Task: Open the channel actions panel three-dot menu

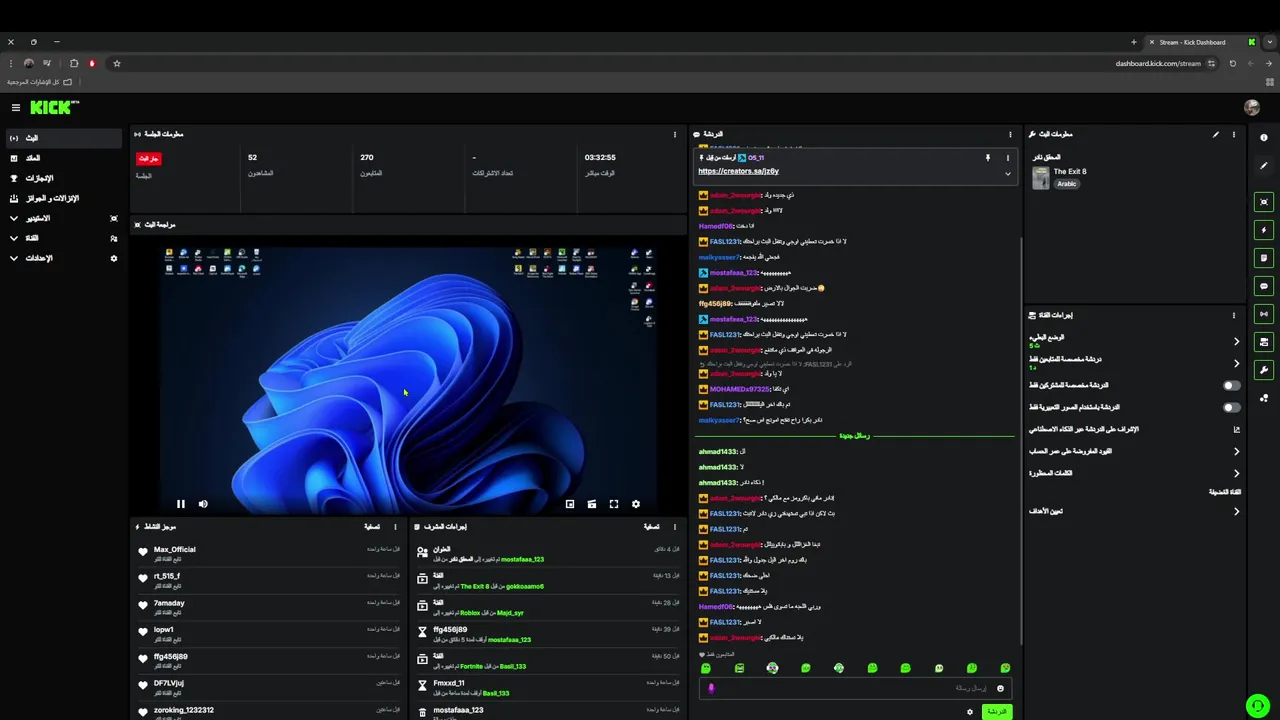Action: click(x=1236, y=315)
